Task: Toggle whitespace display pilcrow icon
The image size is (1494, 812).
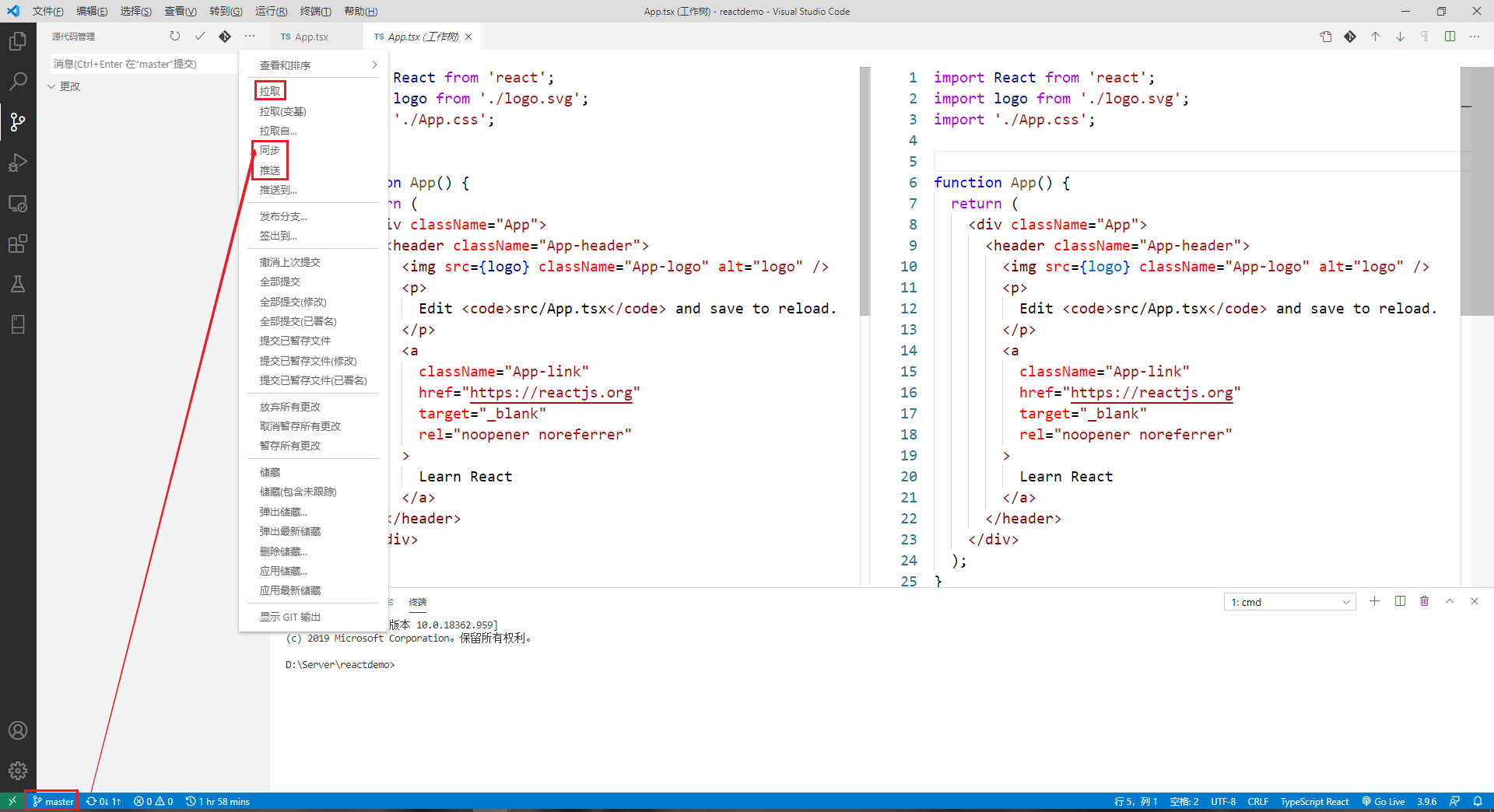Action: coord(1424,37)
